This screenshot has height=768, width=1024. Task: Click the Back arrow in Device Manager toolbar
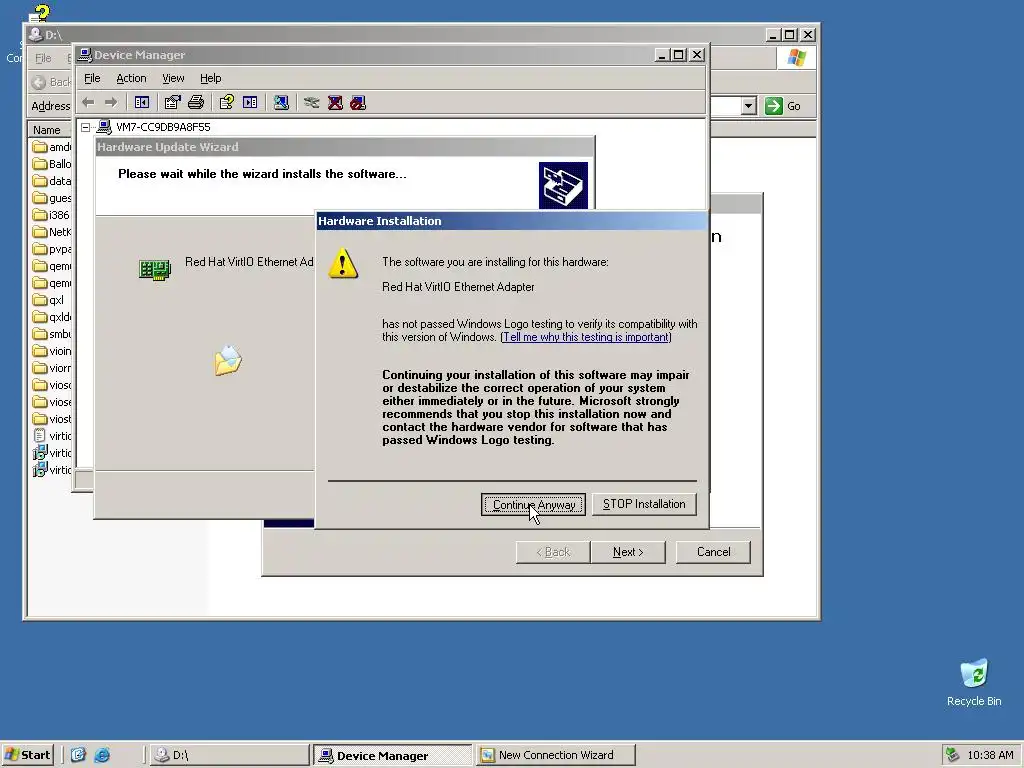pos(88,103)
